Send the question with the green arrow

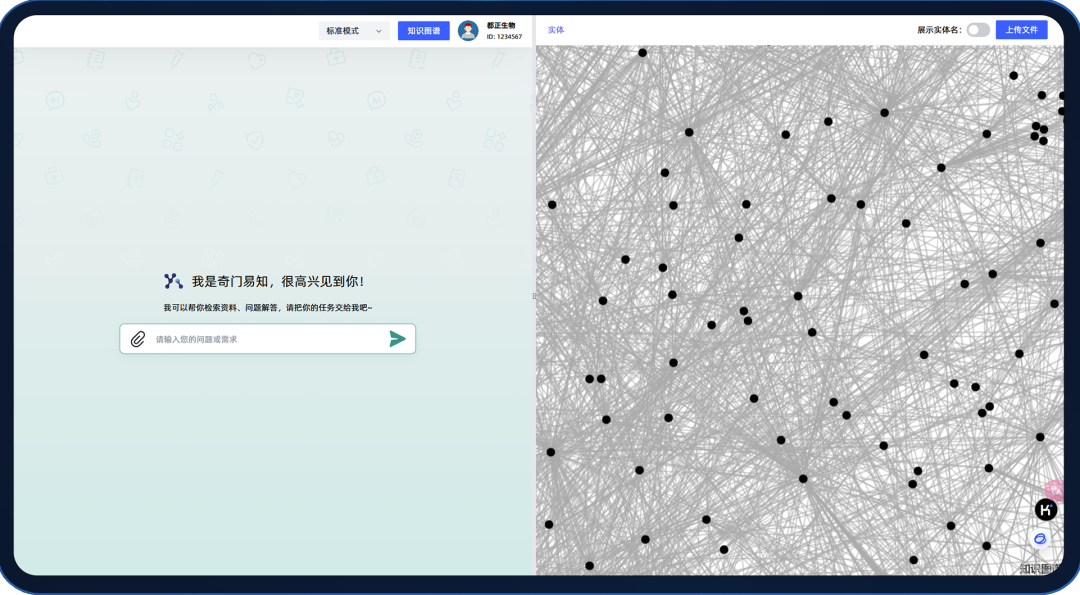(397, 339)
